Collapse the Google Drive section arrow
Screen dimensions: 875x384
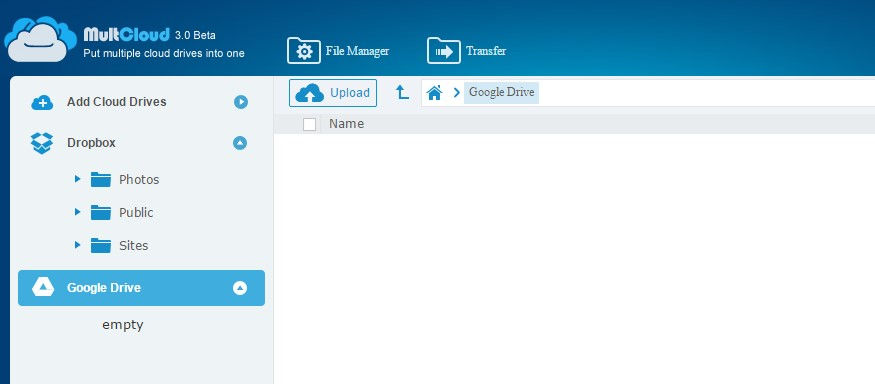point(240,288)
